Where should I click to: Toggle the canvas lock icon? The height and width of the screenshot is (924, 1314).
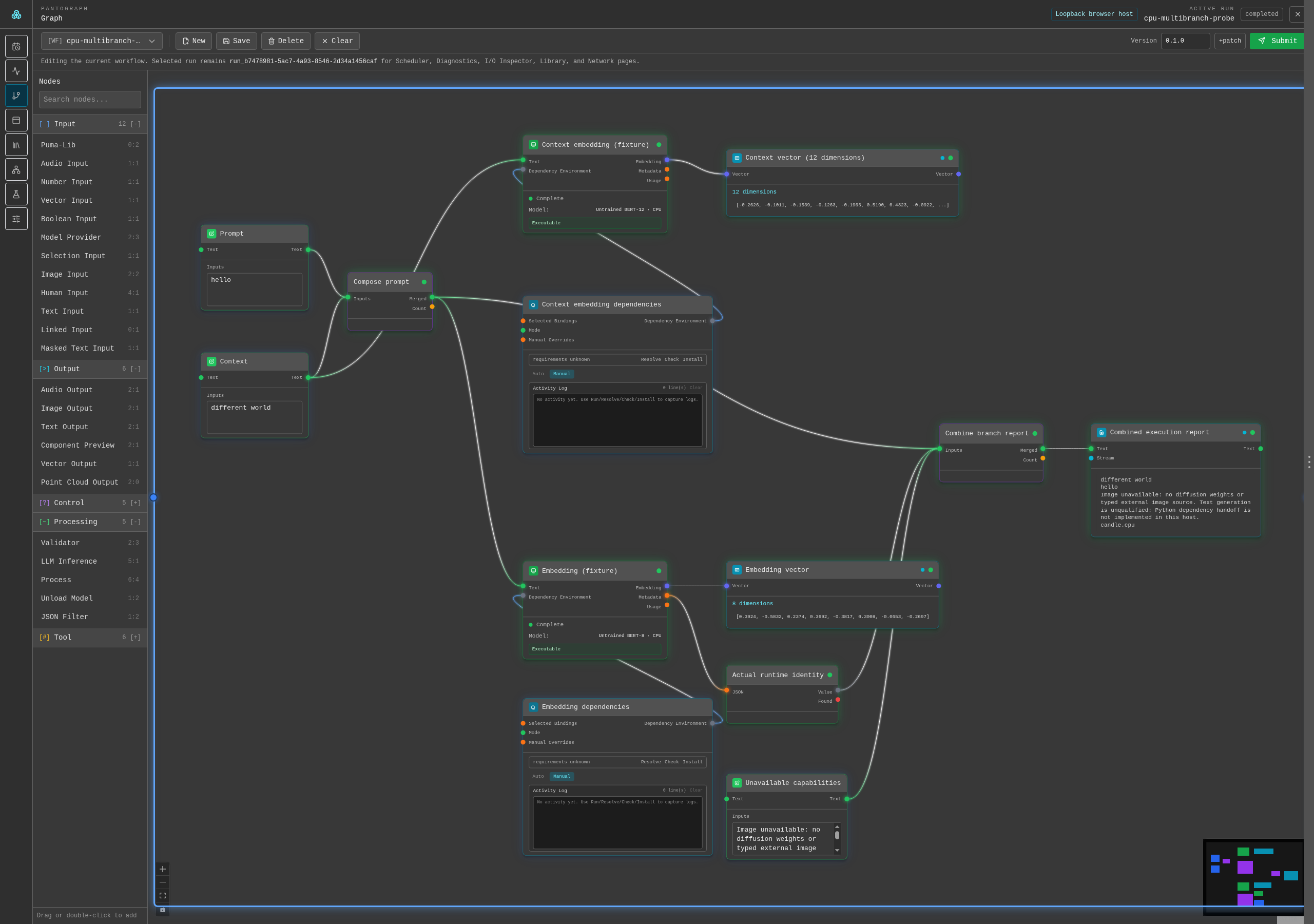click(x=163, y=909)
